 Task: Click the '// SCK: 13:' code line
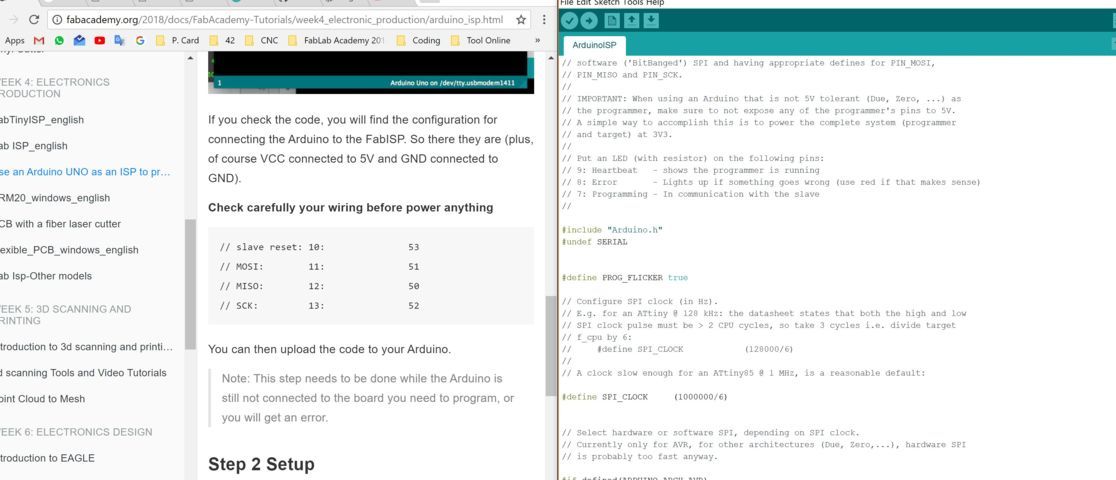(320, 306)
